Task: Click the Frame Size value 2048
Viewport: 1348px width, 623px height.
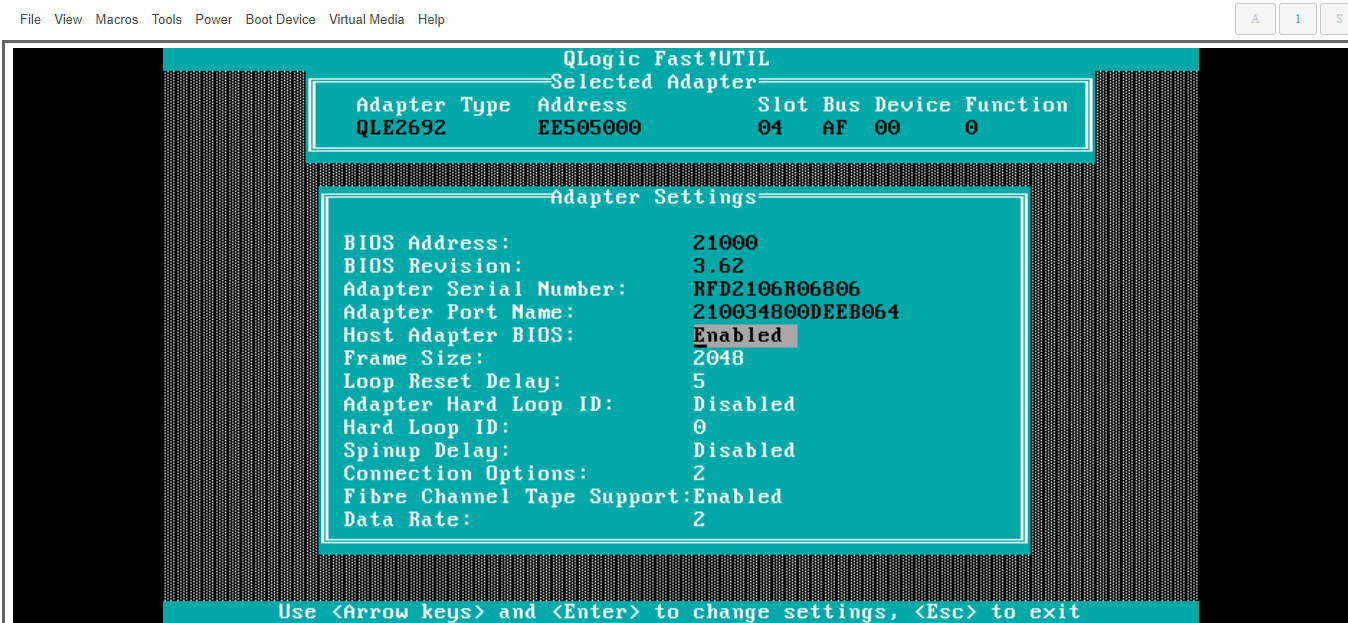Action: [719, 358]
